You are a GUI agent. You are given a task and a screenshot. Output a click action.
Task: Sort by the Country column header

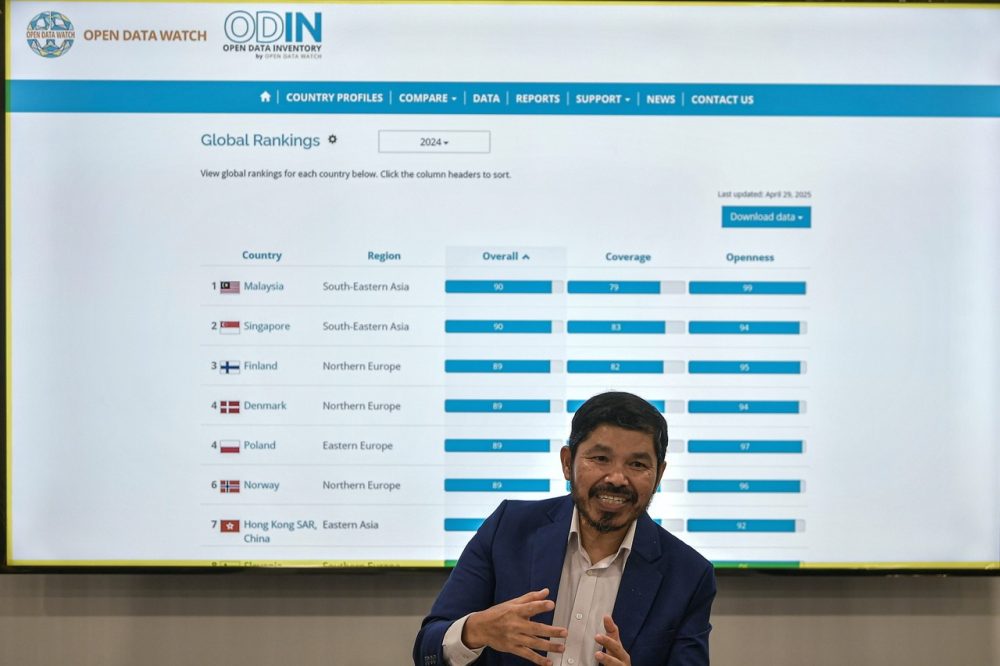261,255
